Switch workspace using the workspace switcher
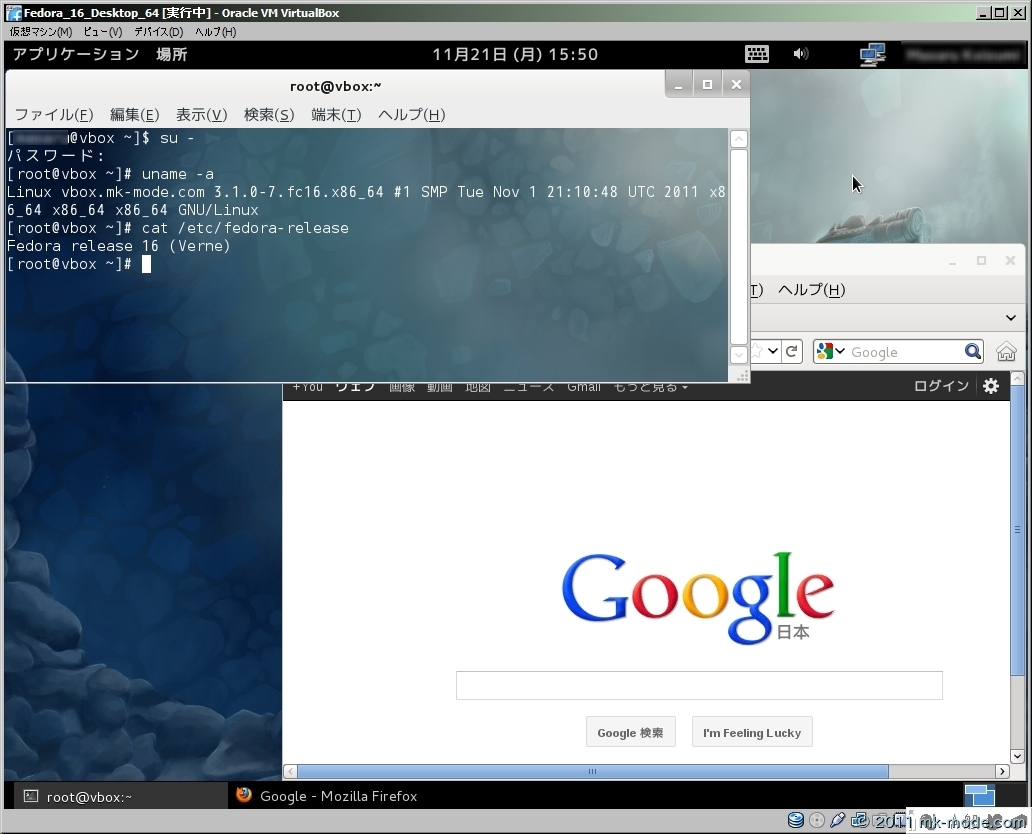The width and height of the screenshot is (1032, 834). [x=979, y=796]
